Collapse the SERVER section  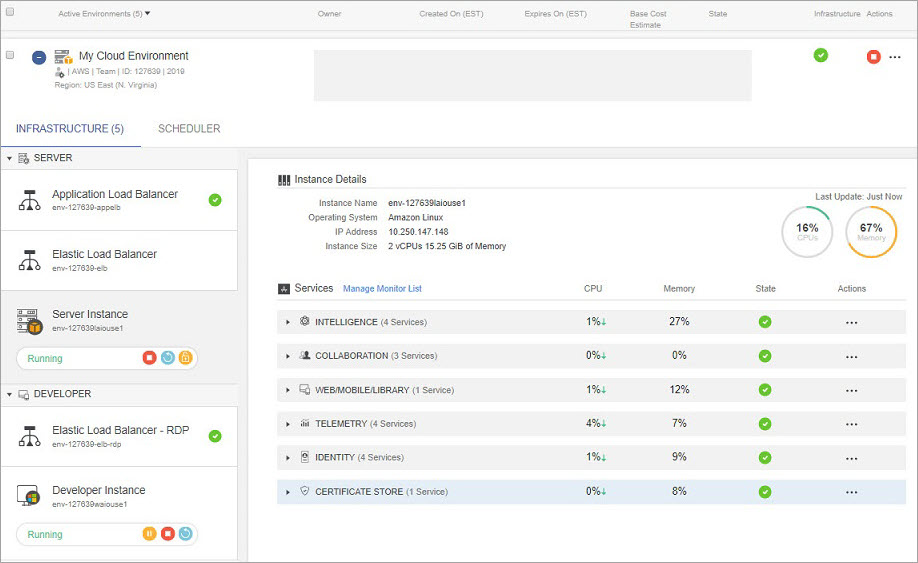[x=9, y=158]
